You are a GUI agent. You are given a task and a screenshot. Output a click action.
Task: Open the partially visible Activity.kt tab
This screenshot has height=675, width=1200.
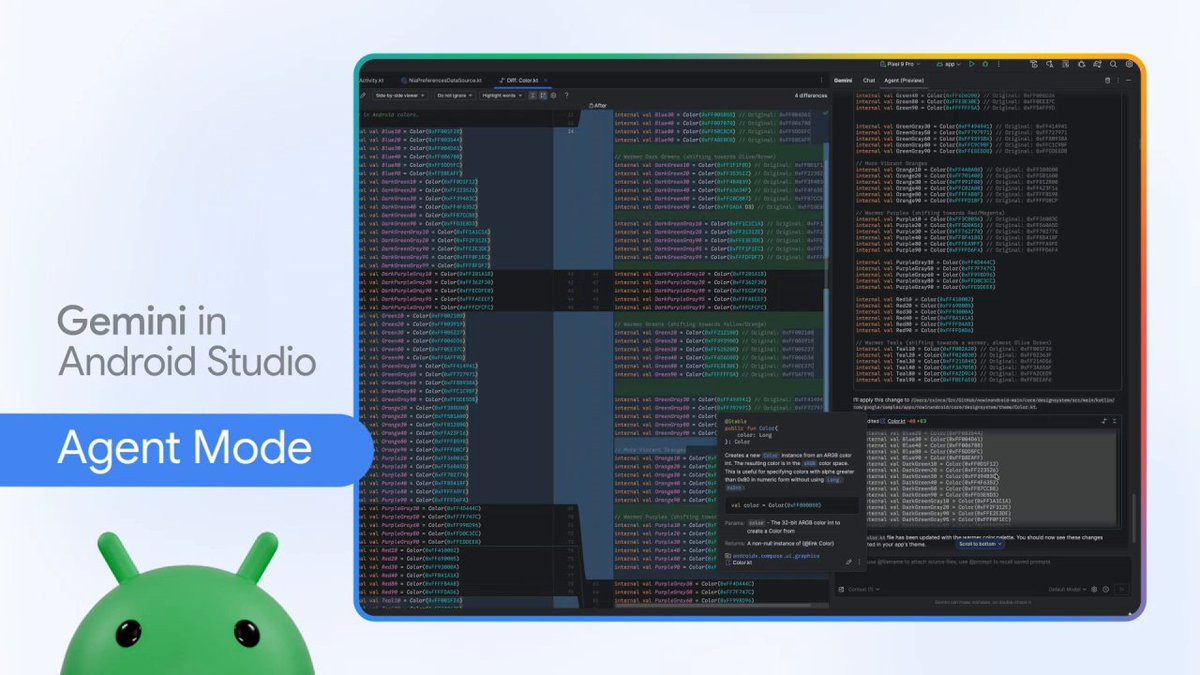pos(370,80)
